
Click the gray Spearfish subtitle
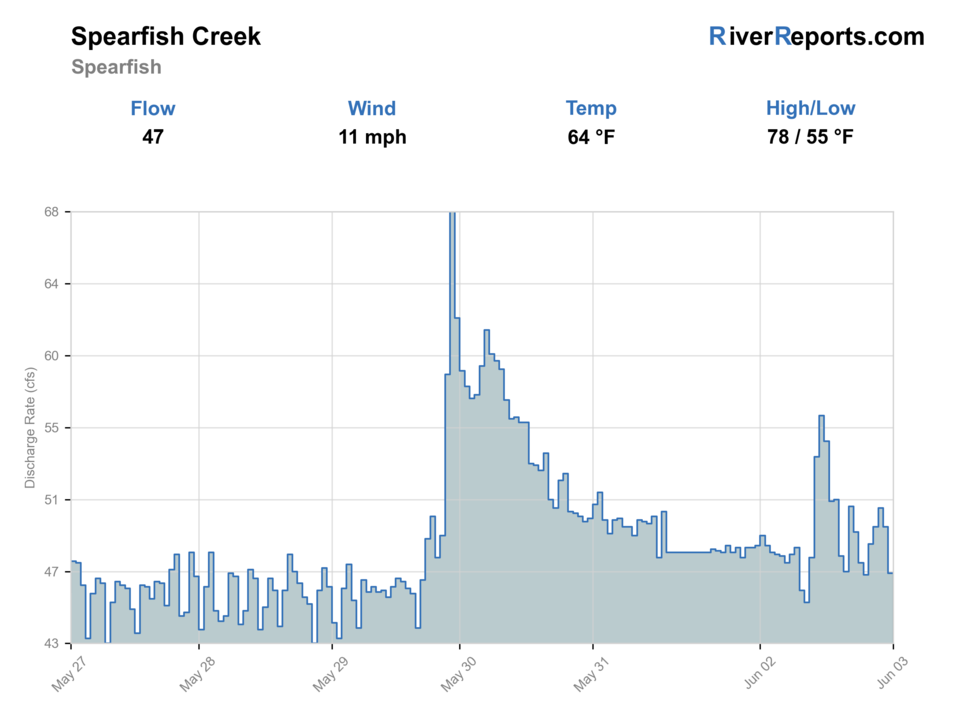(x=116, y=67)
